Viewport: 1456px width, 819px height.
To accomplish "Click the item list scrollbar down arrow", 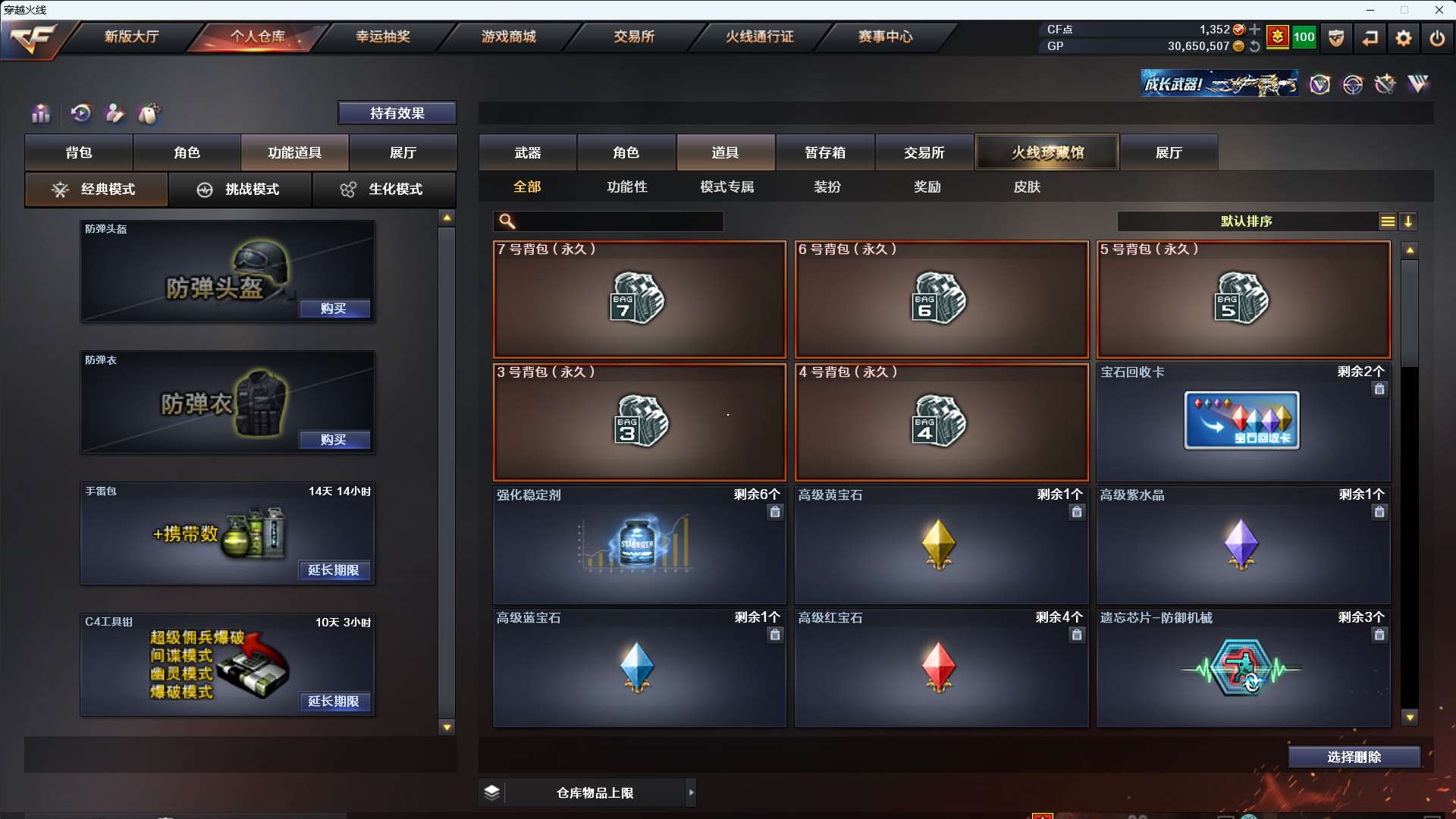I will pos(1410,717).
